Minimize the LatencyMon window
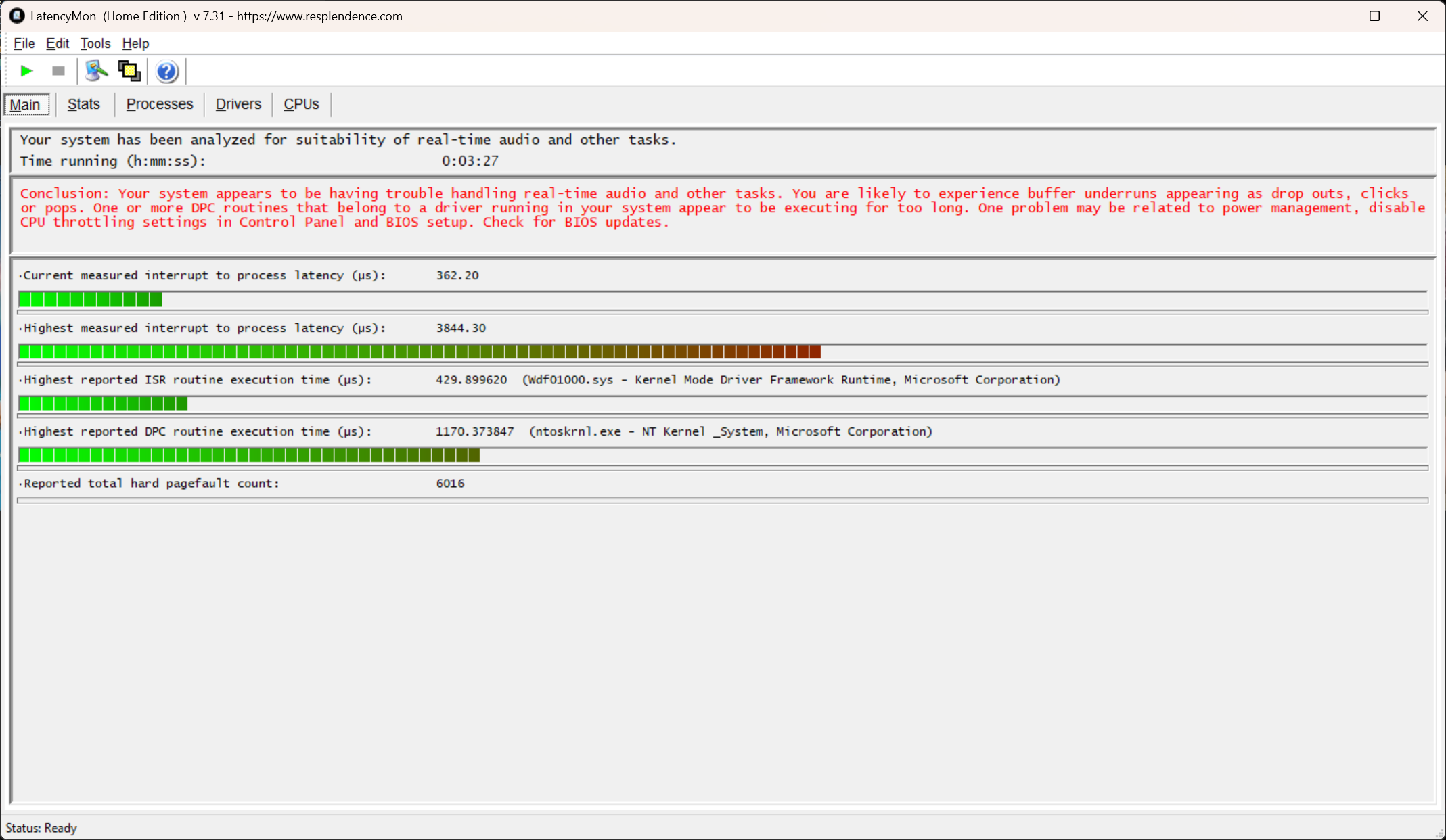Screen dimensions: 1446x840 (x=1328, y=16)
